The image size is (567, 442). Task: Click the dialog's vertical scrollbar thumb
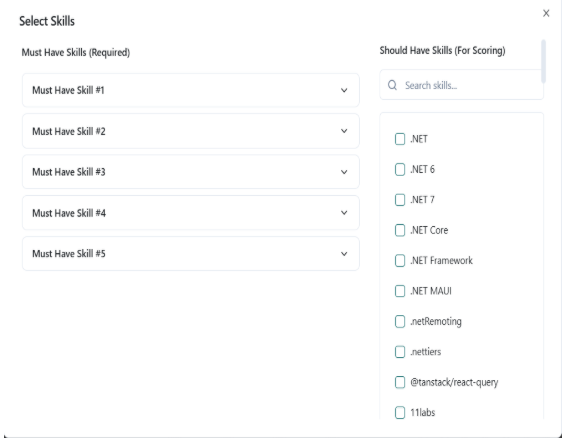click(x=543, y=61)
